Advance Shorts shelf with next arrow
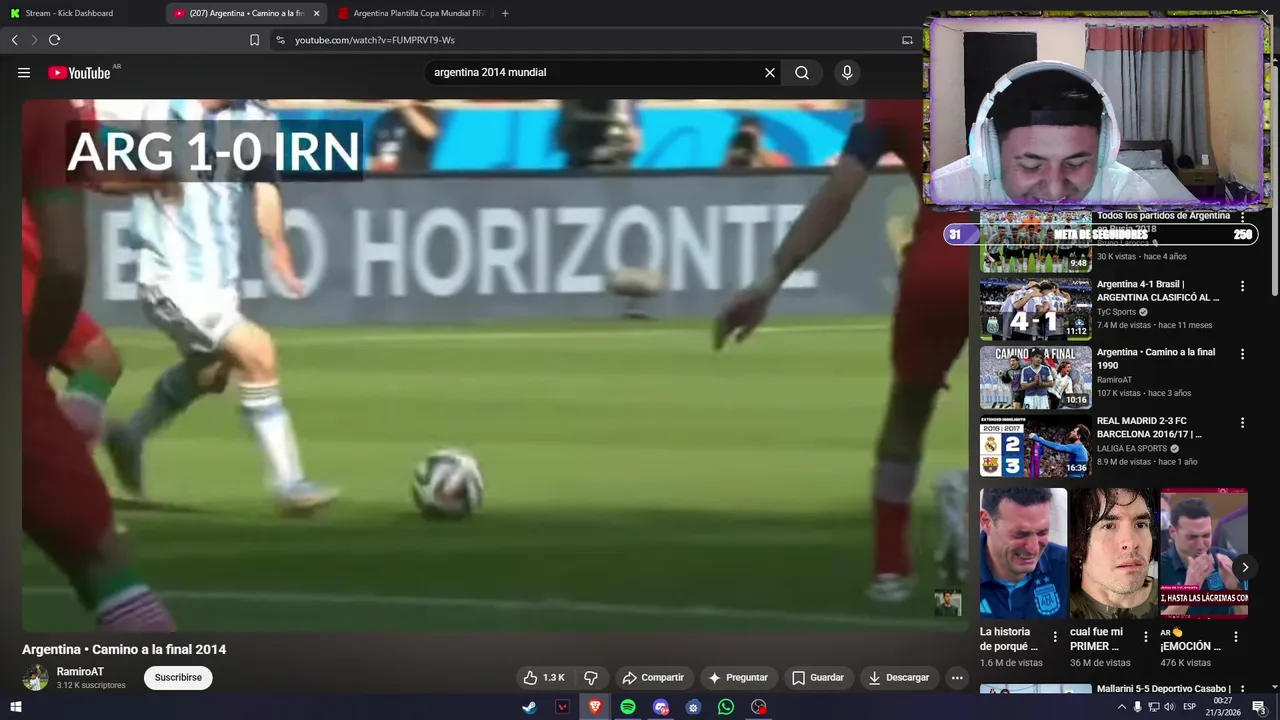1280x720 pixels. (x=1245, y=567)
